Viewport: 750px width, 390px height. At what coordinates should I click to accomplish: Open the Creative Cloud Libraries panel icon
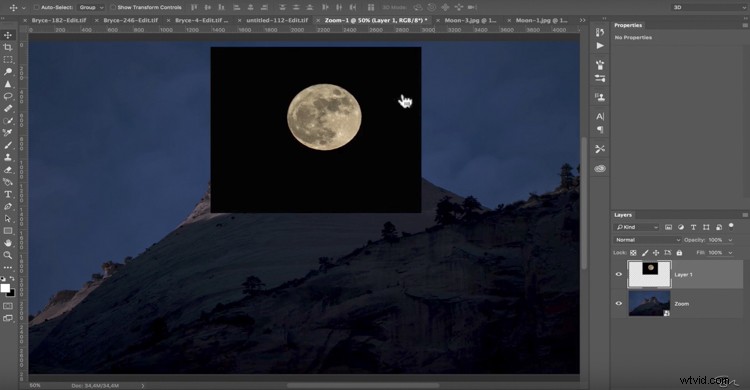tap(600, 168)
